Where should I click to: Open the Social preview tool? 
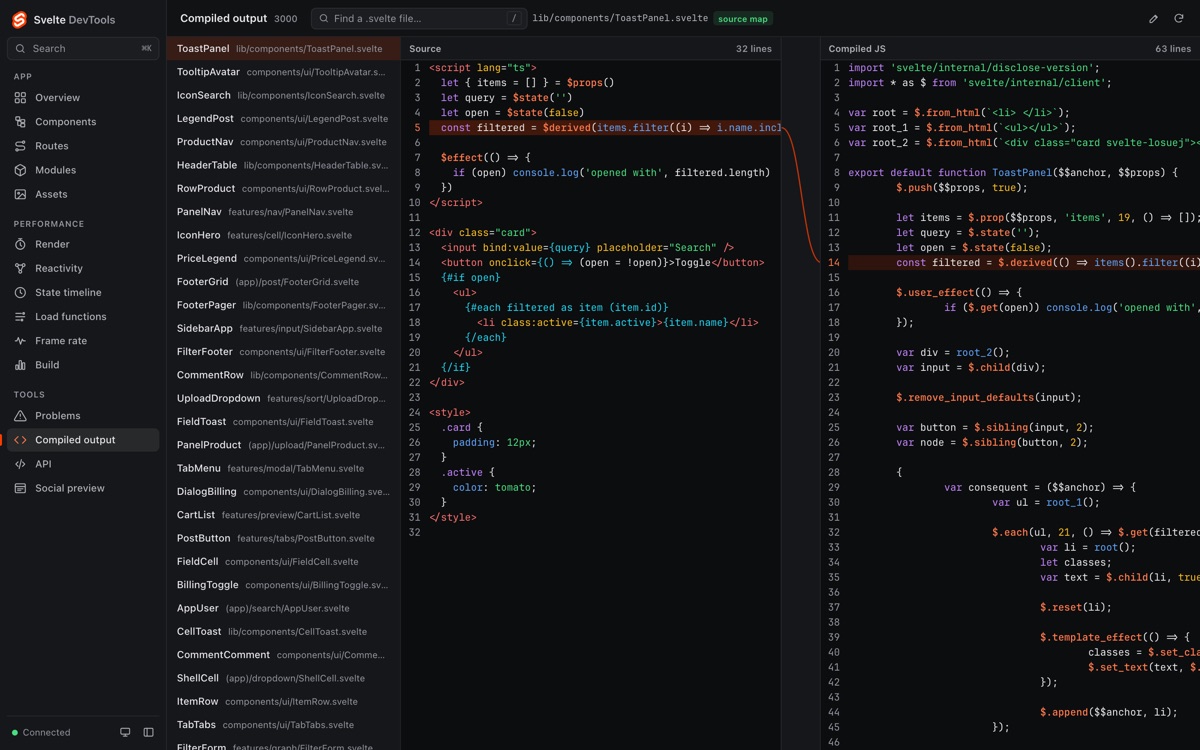(x=83, y=488)
